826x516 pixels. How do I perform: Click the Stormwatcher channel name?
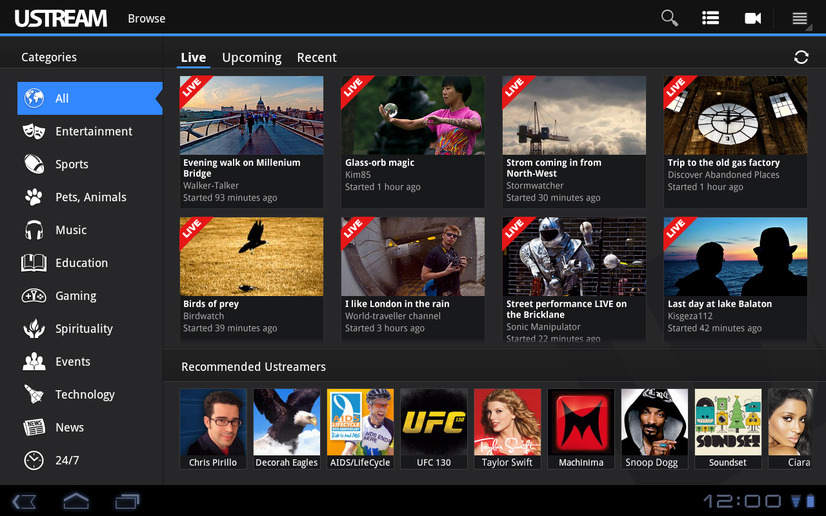point(535,185)
